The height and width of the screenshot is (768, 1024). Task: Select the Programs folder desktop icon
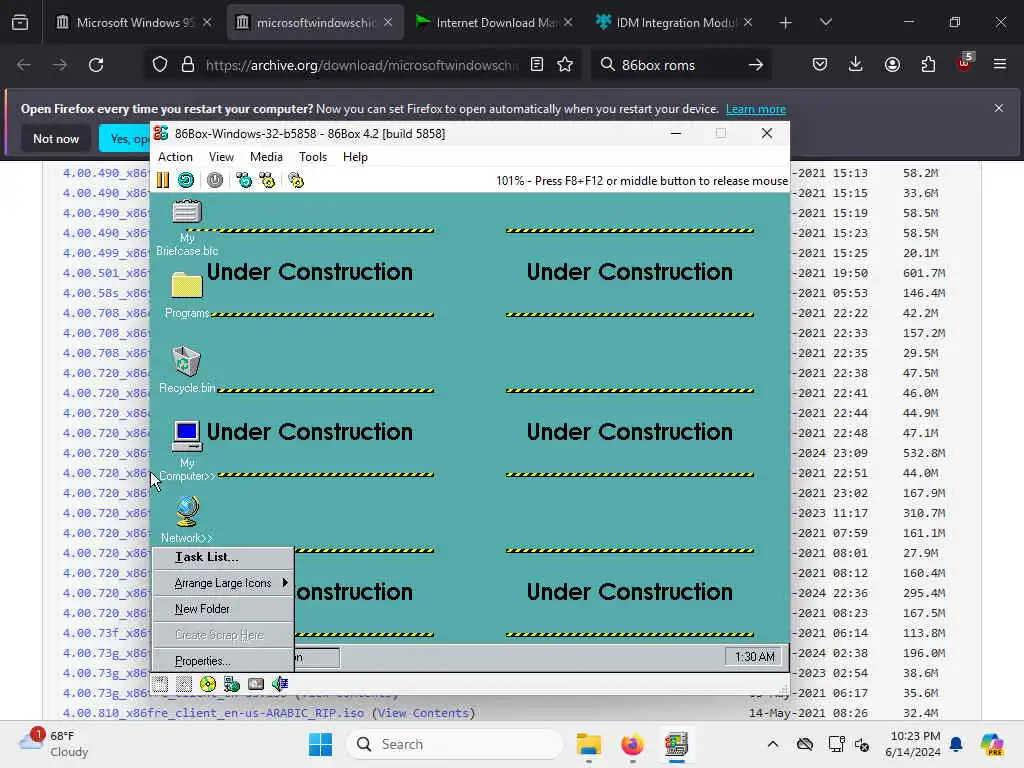pos(187,295)
